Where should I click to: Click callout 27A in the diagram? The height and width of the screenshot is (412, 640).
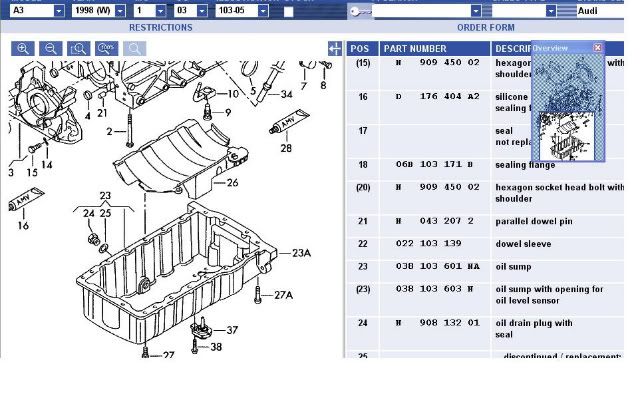pos(283,295)
